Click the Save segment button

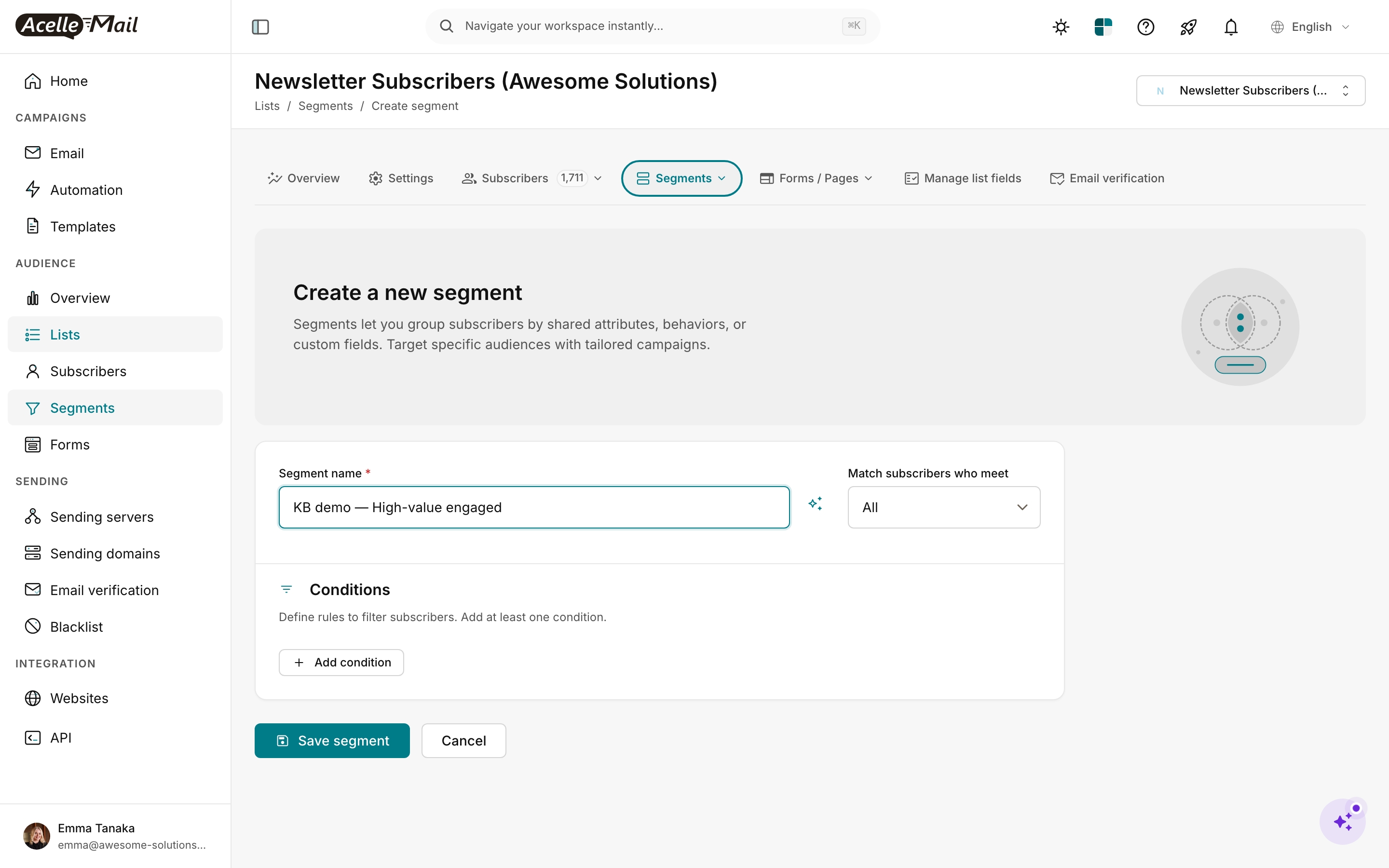tap(332, 741)
